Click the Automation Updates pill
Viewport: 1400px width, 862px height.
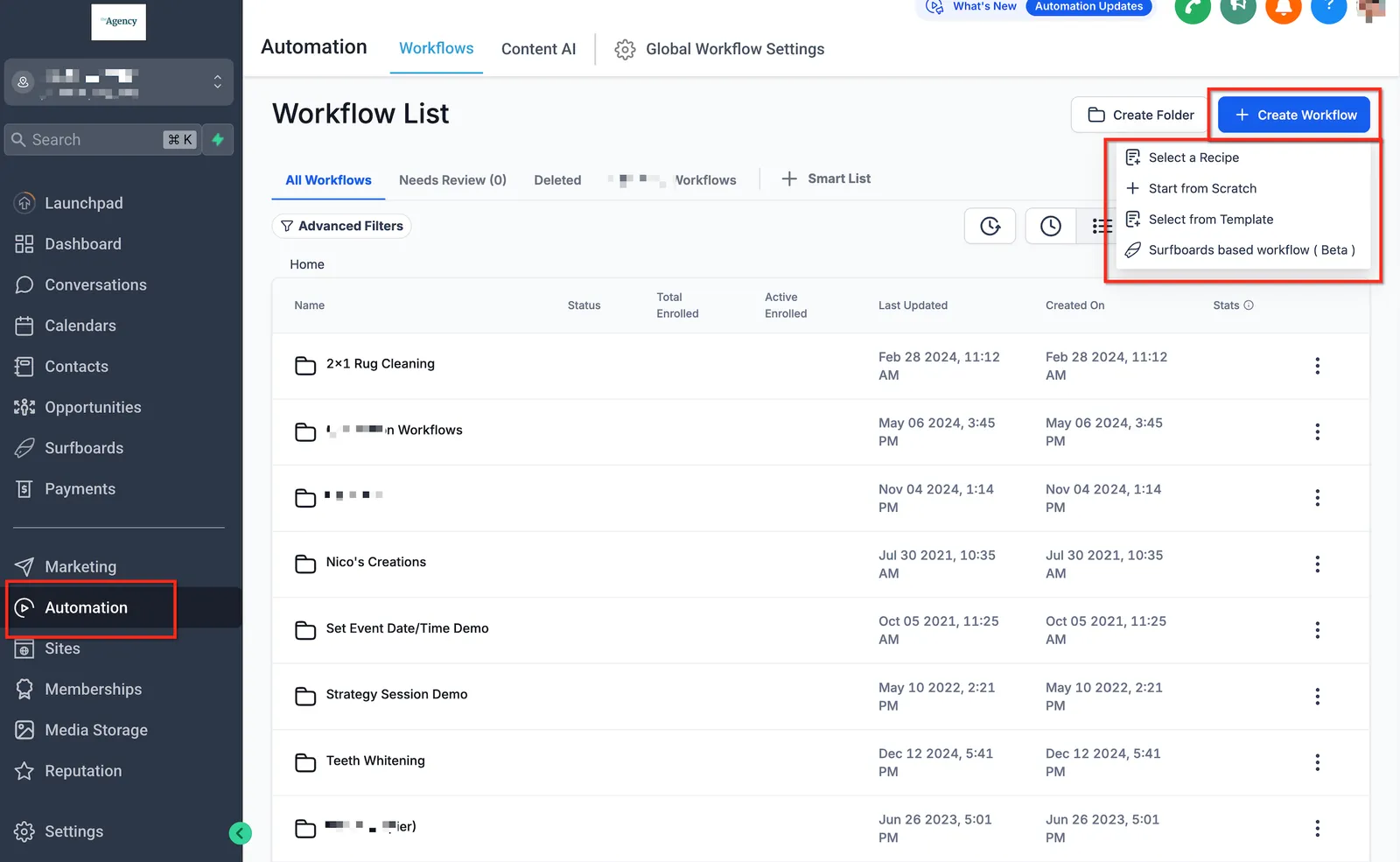pos(1088,7)
